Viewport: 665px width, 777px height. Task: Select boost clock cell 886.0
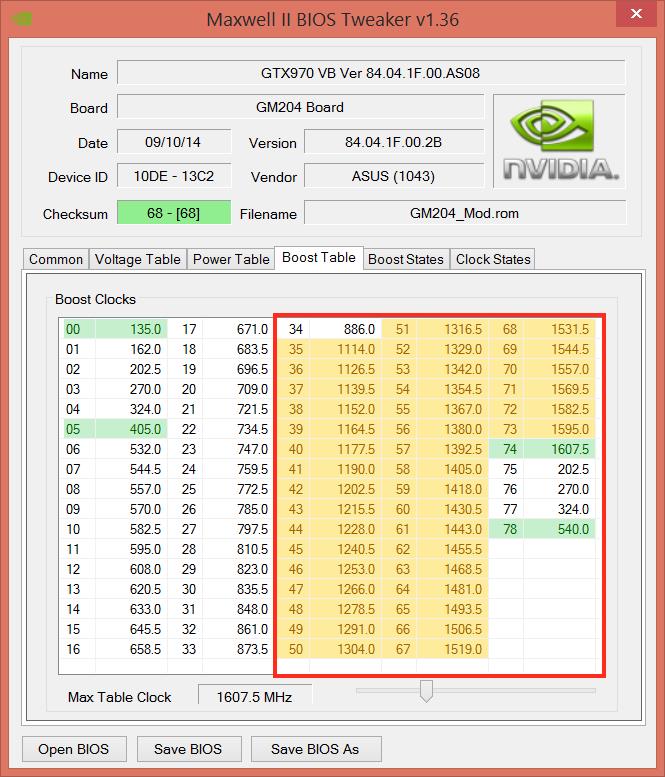pos(345,329)
